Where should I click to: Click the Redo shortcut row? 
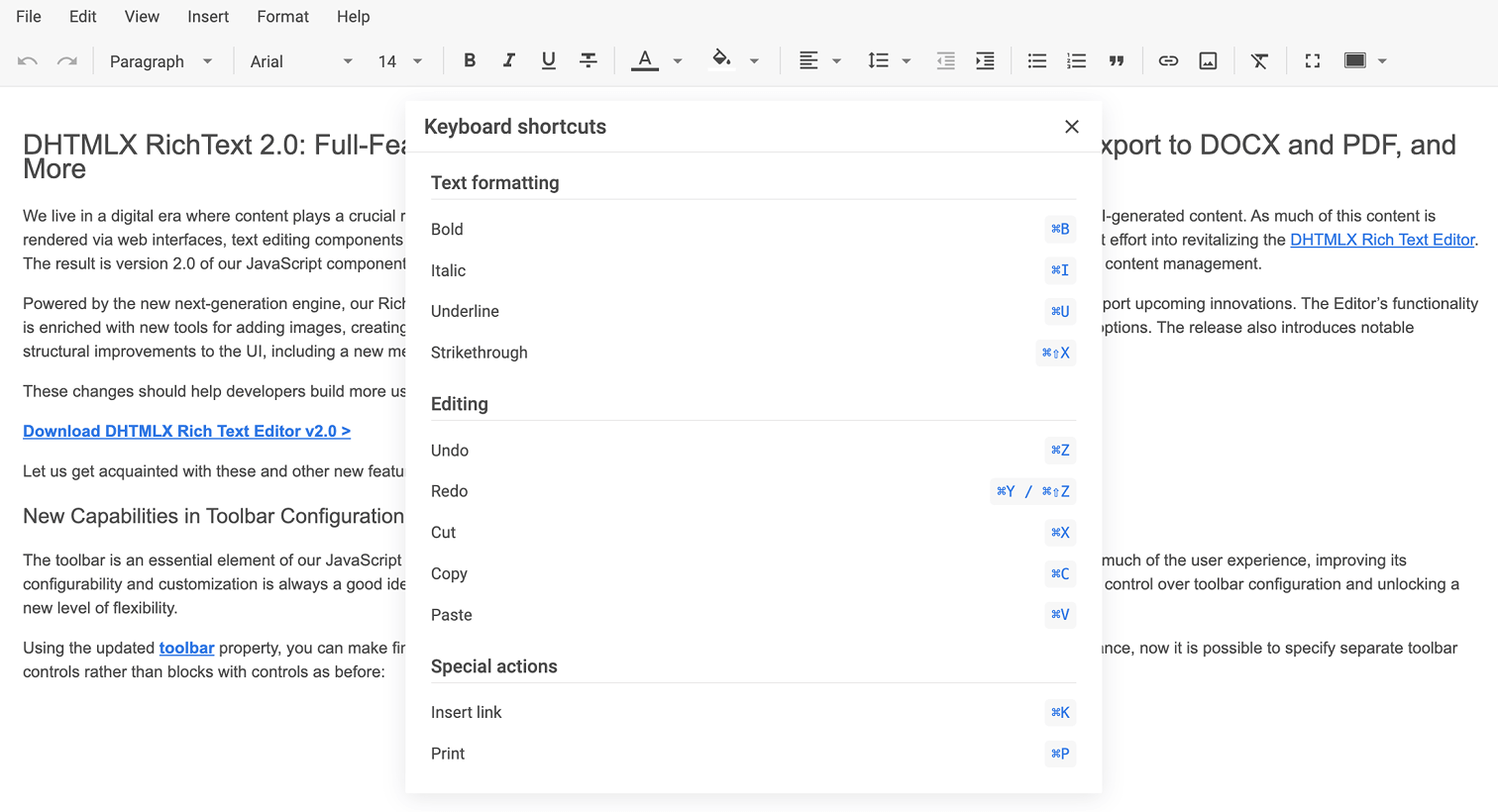point(753,491)
